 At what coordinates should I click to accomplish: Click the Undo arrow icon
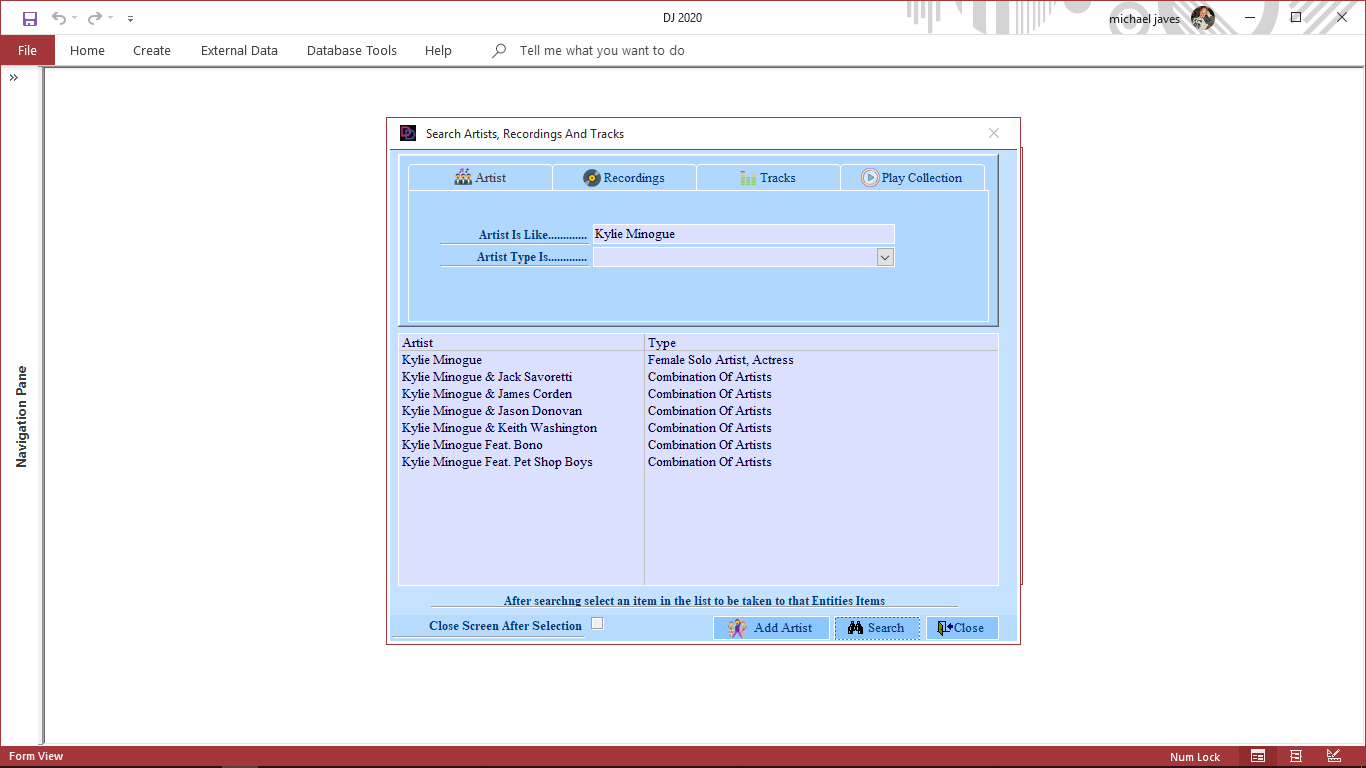coord(59,18)
